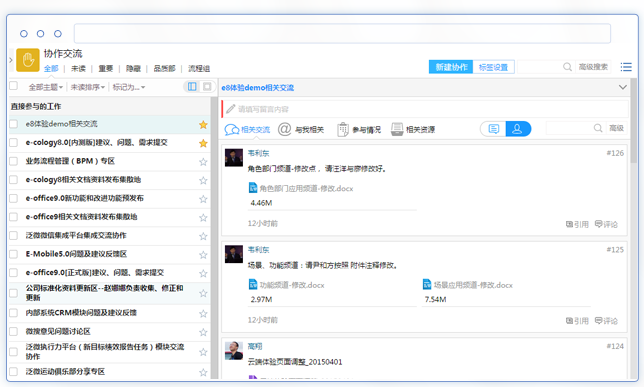The height and width of the screenshot is (387, 644).
Task: Open 功能频道-修改.docx file icon
Action: tap(253, 284)
